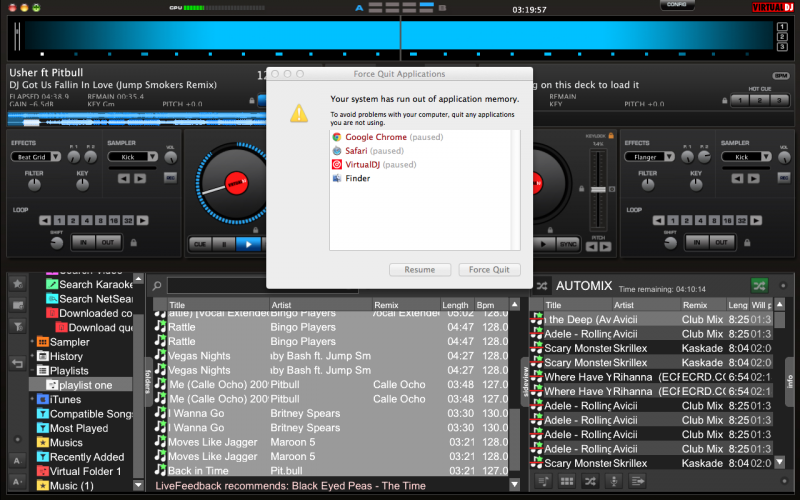Click browser filter folder add icon
The height and width of the screenshot is (500, 800).
[18, 327]
